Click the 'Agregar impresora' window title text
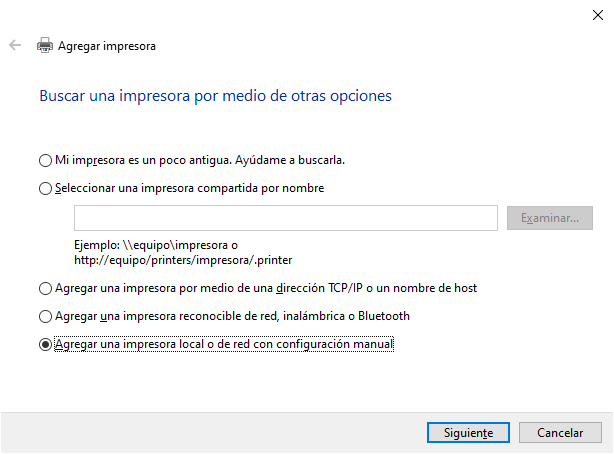Viewport: 614px width, 454px height. (x=107, y=46)
